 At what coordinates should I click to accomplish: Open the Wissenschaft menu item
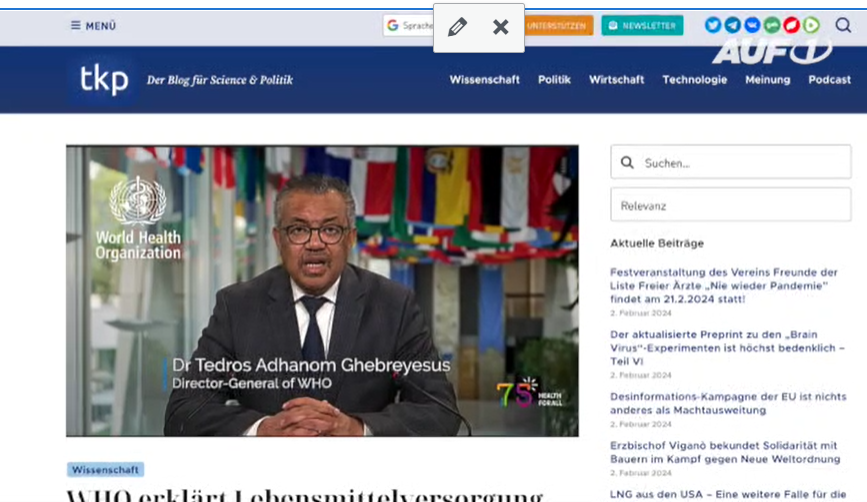click(x=484, y=80)
